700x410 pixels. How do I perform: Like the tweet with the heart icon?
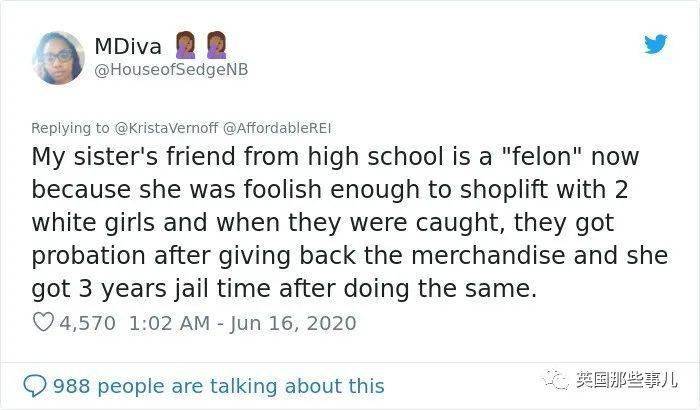tap(43, 323)
